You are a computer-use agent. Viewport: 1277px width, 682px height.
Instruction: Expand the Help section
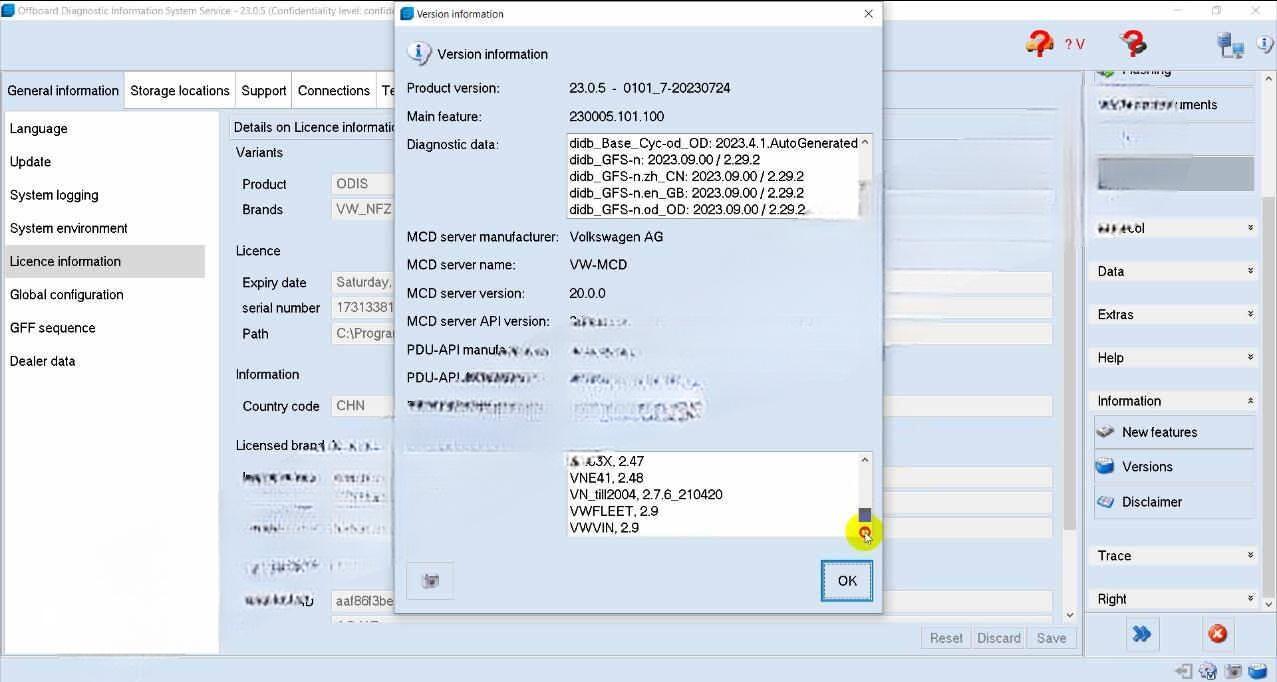(x=1174, y=357)
